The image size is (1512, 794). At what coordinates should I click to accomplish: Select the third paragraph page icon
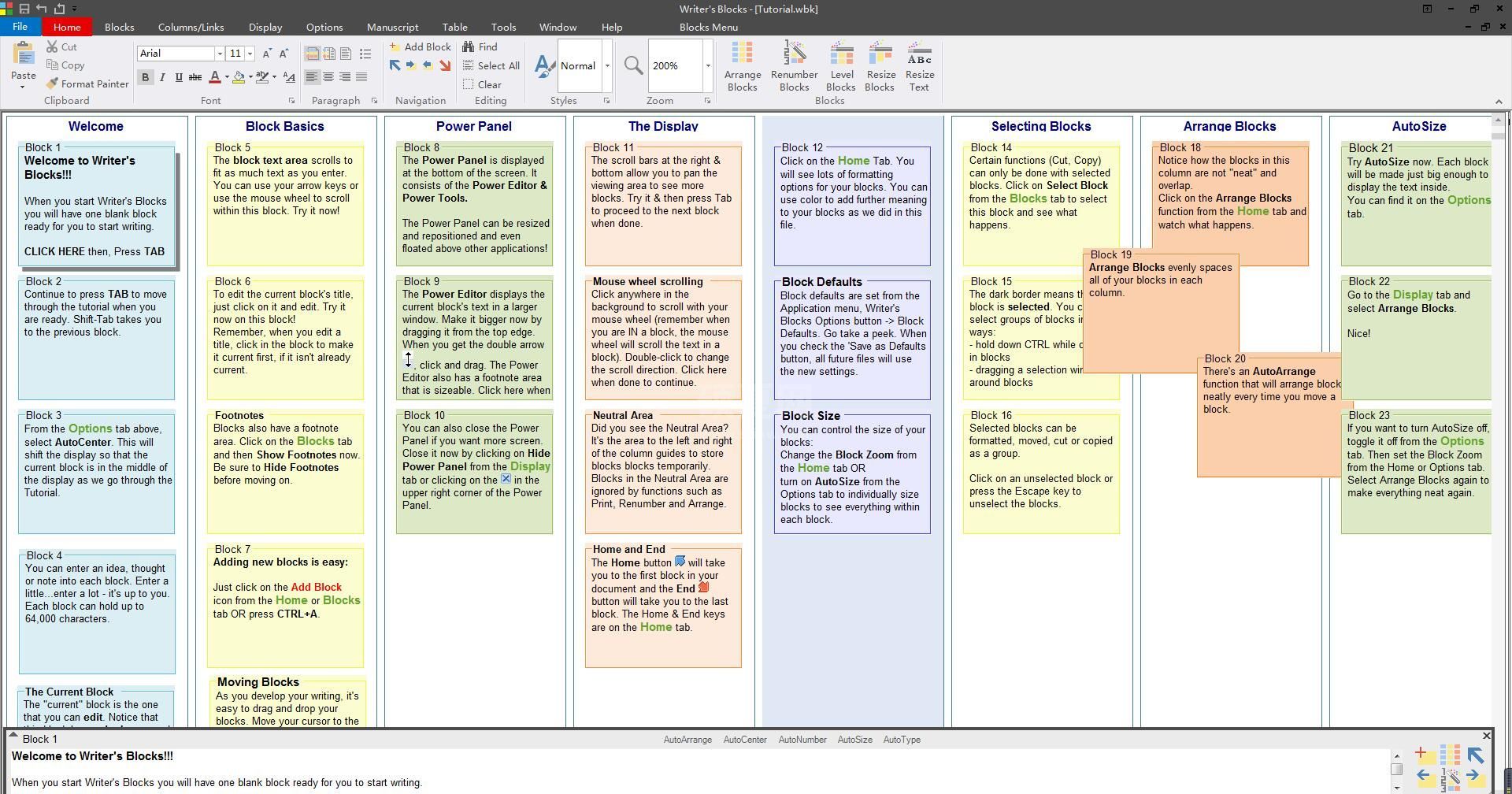click(x=346, y=54)
